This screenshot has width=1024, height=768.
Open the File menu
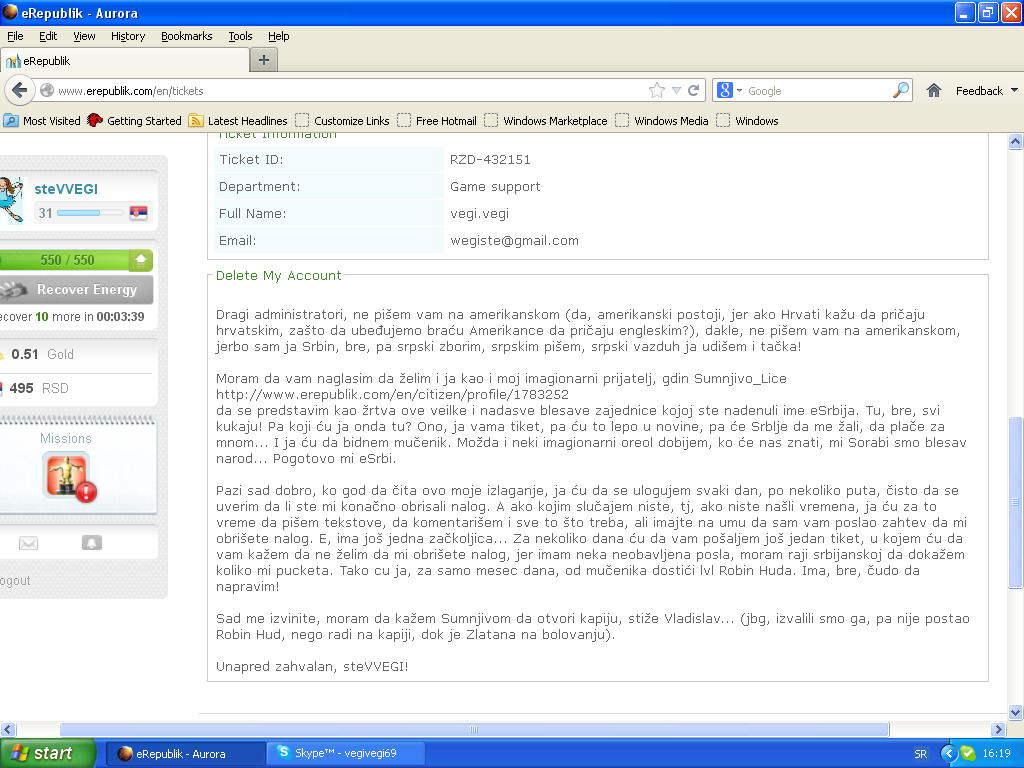tap(15, 36)
